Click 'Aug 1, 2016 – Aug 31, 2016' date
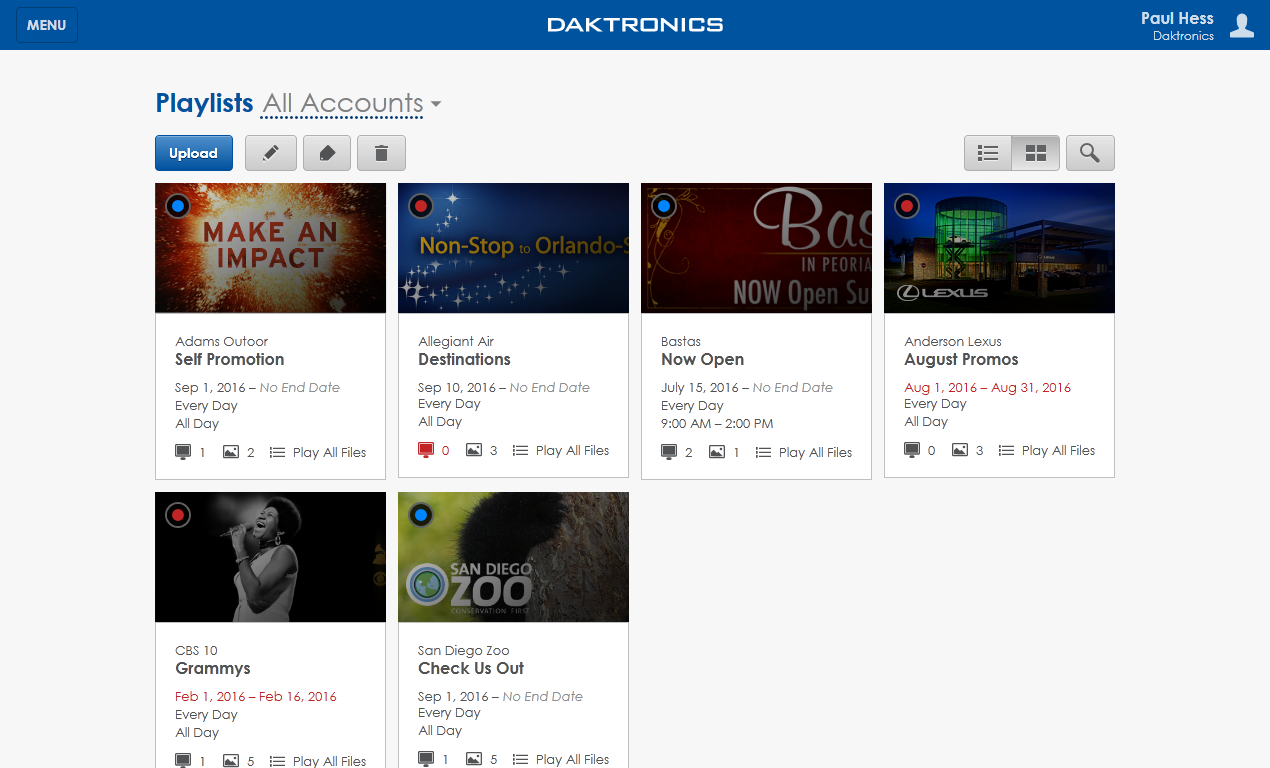1270x768 pixels. coord(987,387)
